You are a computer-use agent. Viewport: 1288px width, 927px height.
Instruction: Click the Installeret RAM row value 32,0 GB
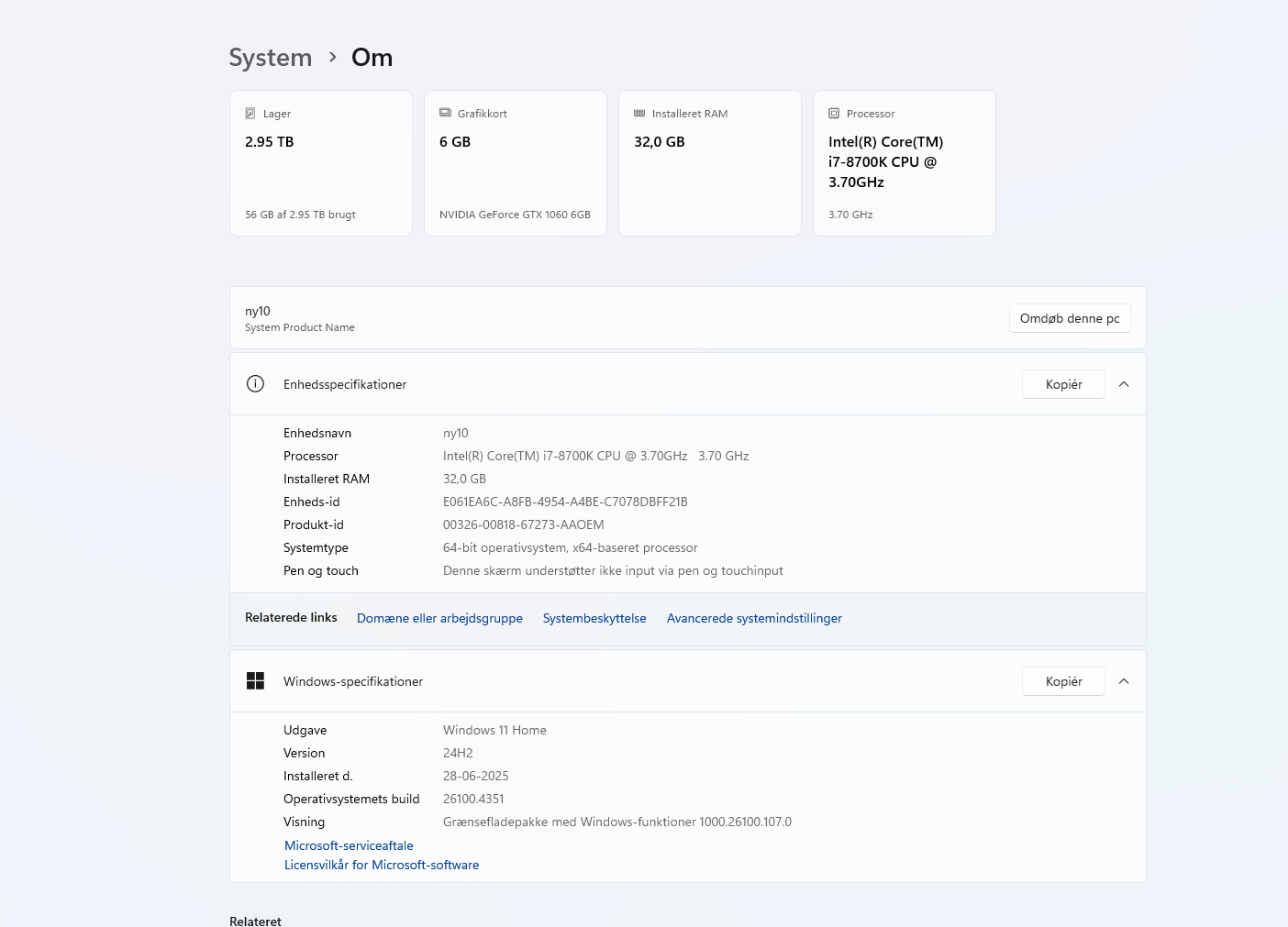(x=464, y=479)
